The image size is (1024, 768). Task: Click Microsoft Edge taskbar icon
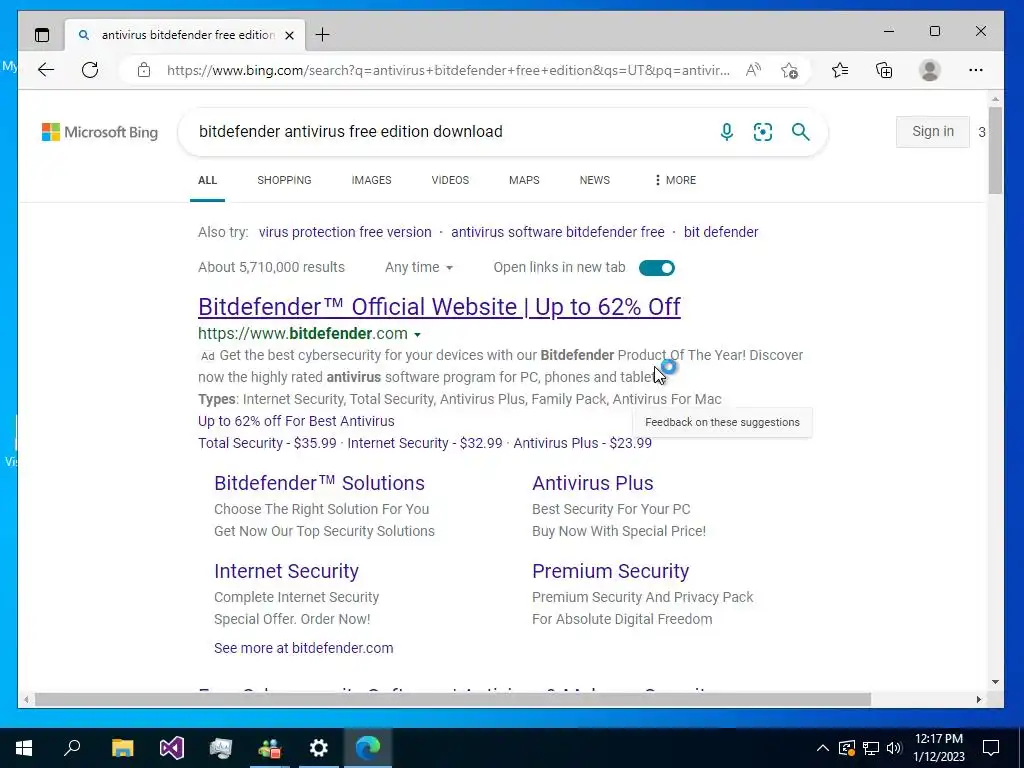pyautogui.click(x=368, y=748)
